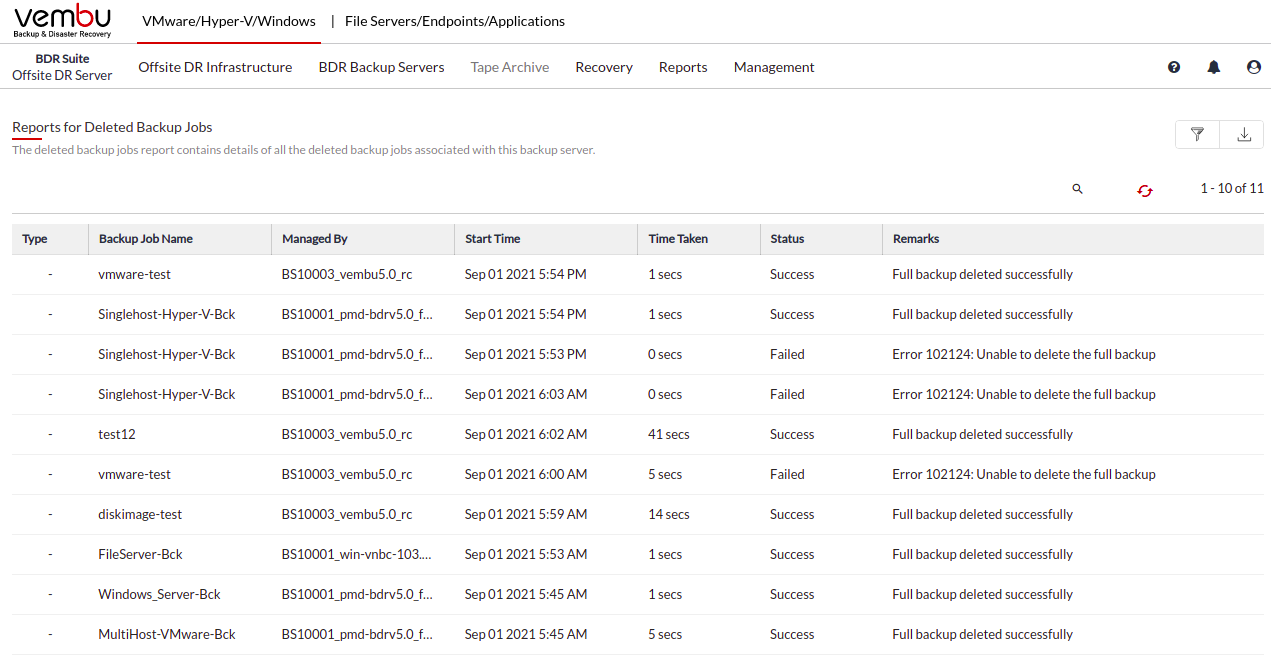This screenshot has height=659, width=1271.
Task: Switch to VMware/Hyper-V/Windows tab
Action: click(x=229, y=21)
